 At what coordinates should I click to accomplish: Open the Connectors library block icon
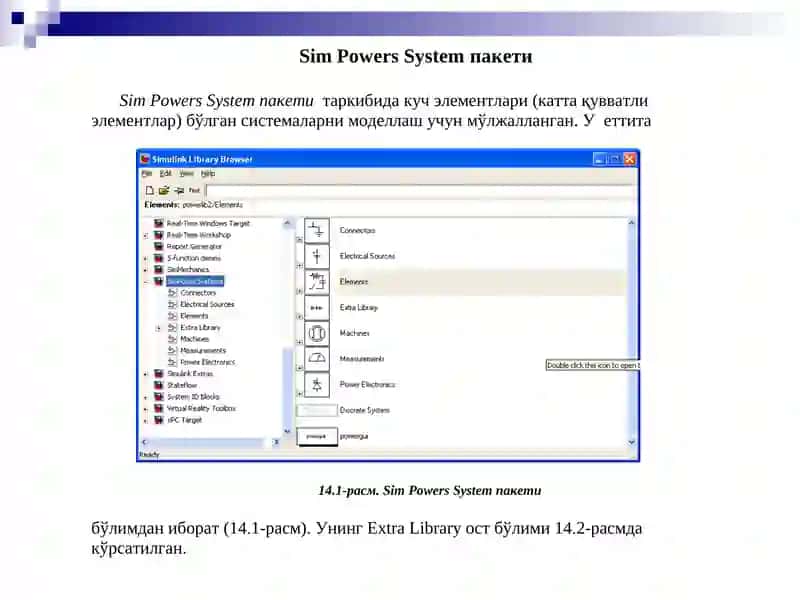pos(316,231)
